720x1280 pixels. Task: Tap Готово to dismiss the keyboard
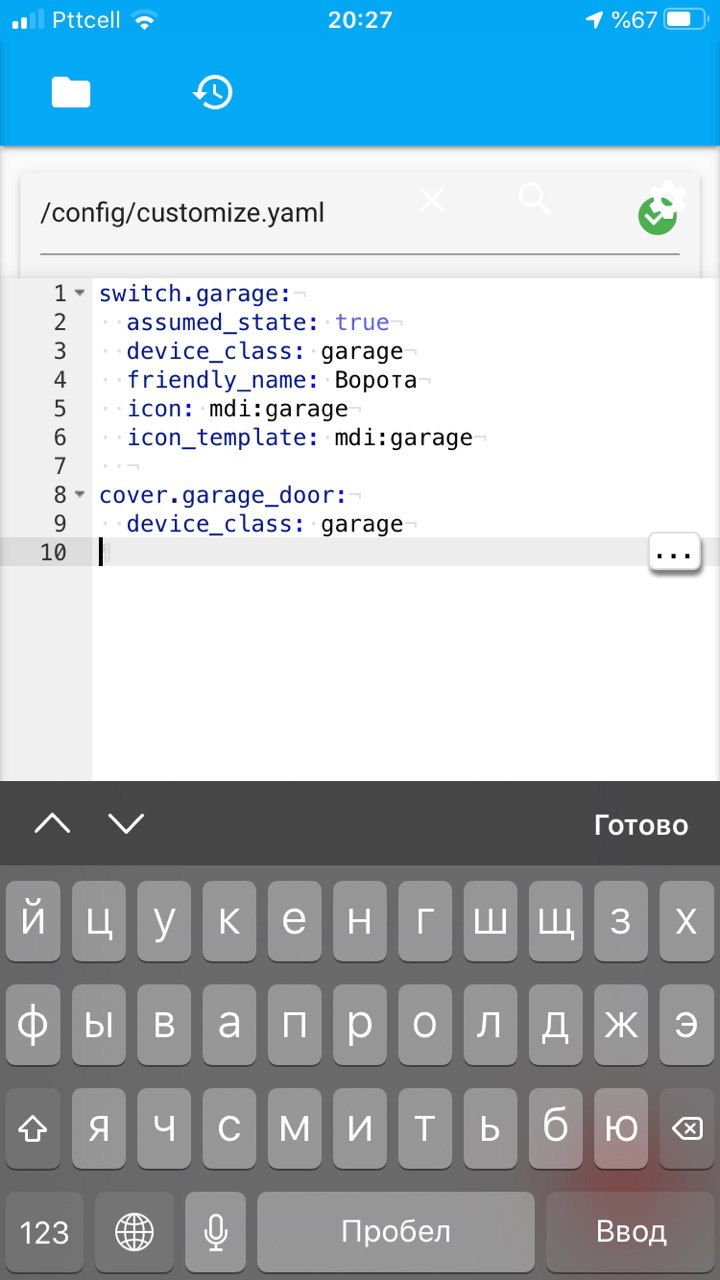tap(641, 825)
